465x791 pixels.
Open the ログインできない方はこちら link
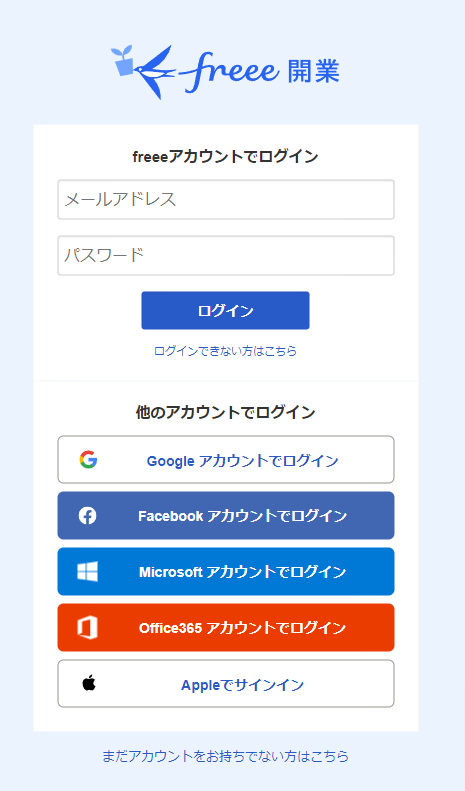225,351
